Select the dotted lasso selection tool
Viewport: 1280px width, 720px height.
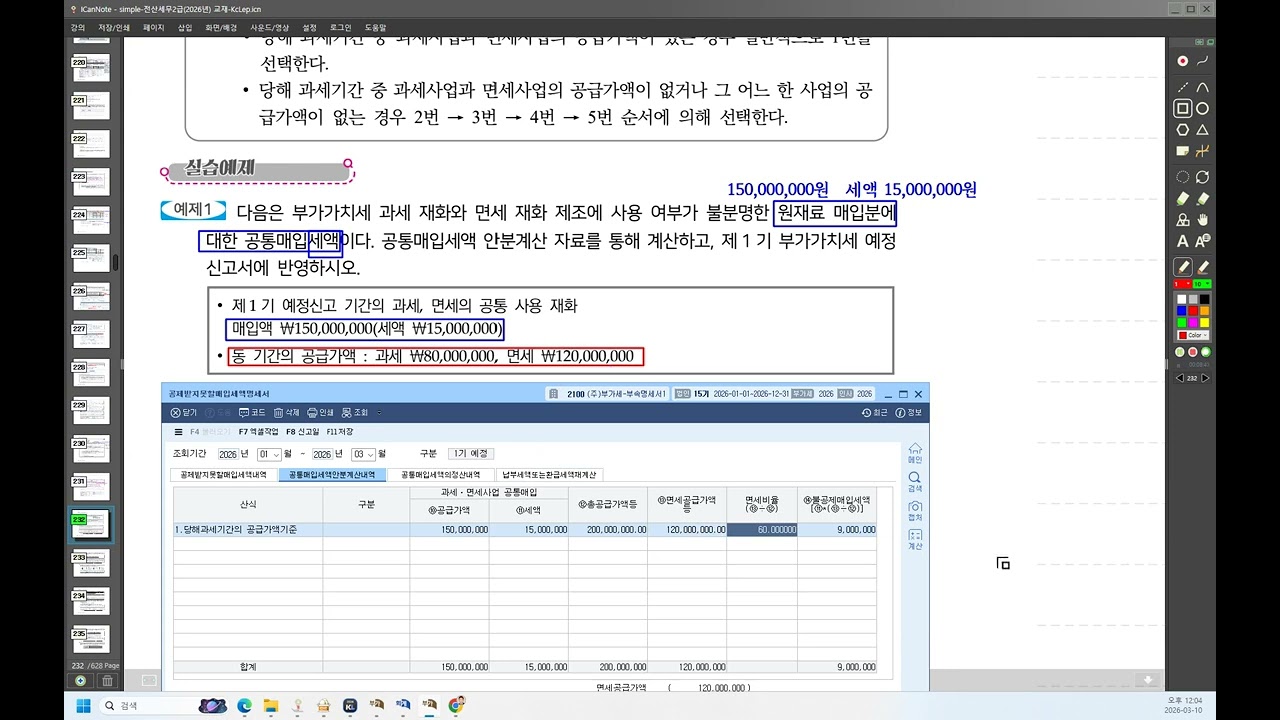pos(1182,177)
